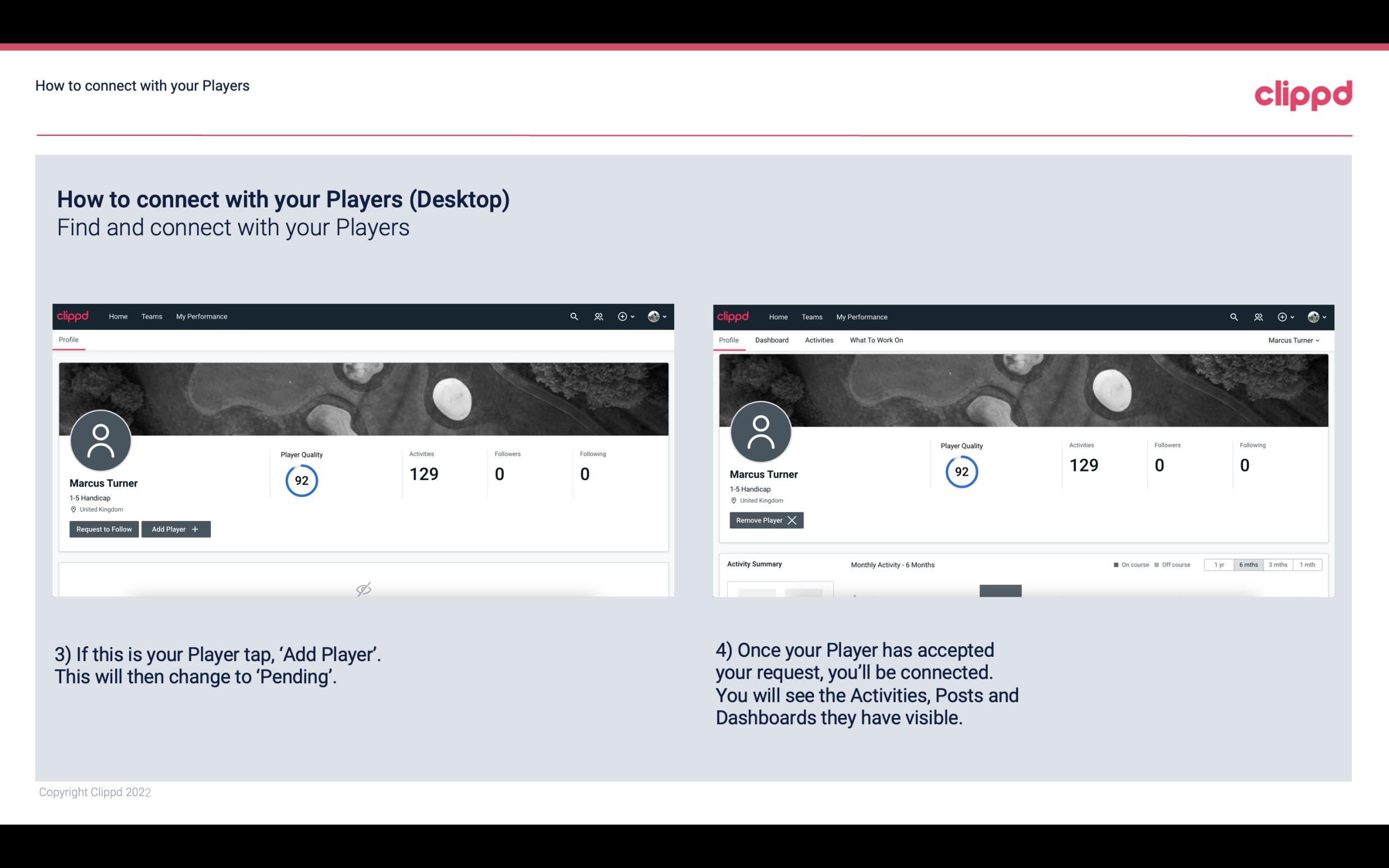Select the 'What To On' tab

coord(876,340)
